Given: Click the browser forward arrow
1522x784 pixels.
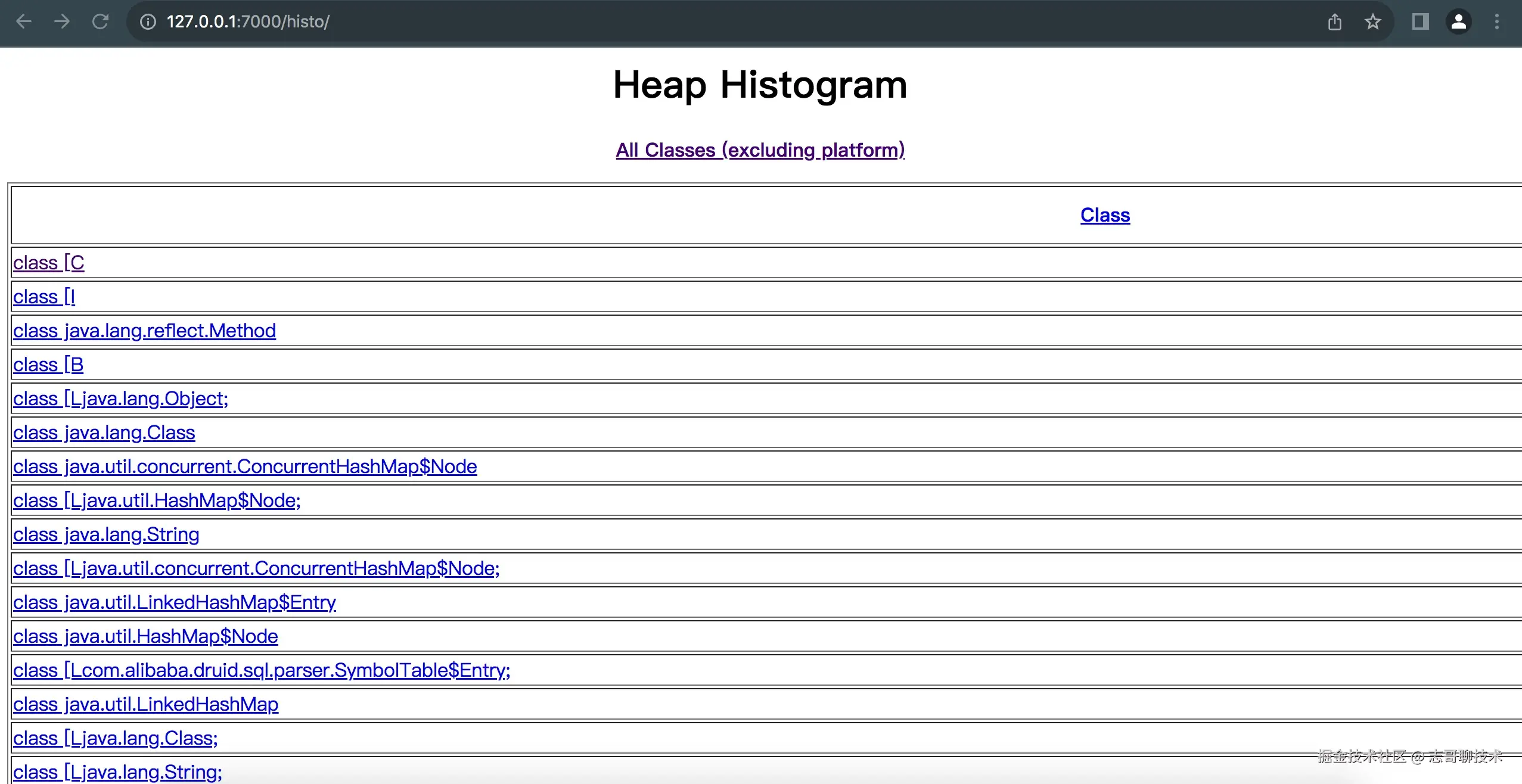Looking at the screenshot, I should click(62, 22).
